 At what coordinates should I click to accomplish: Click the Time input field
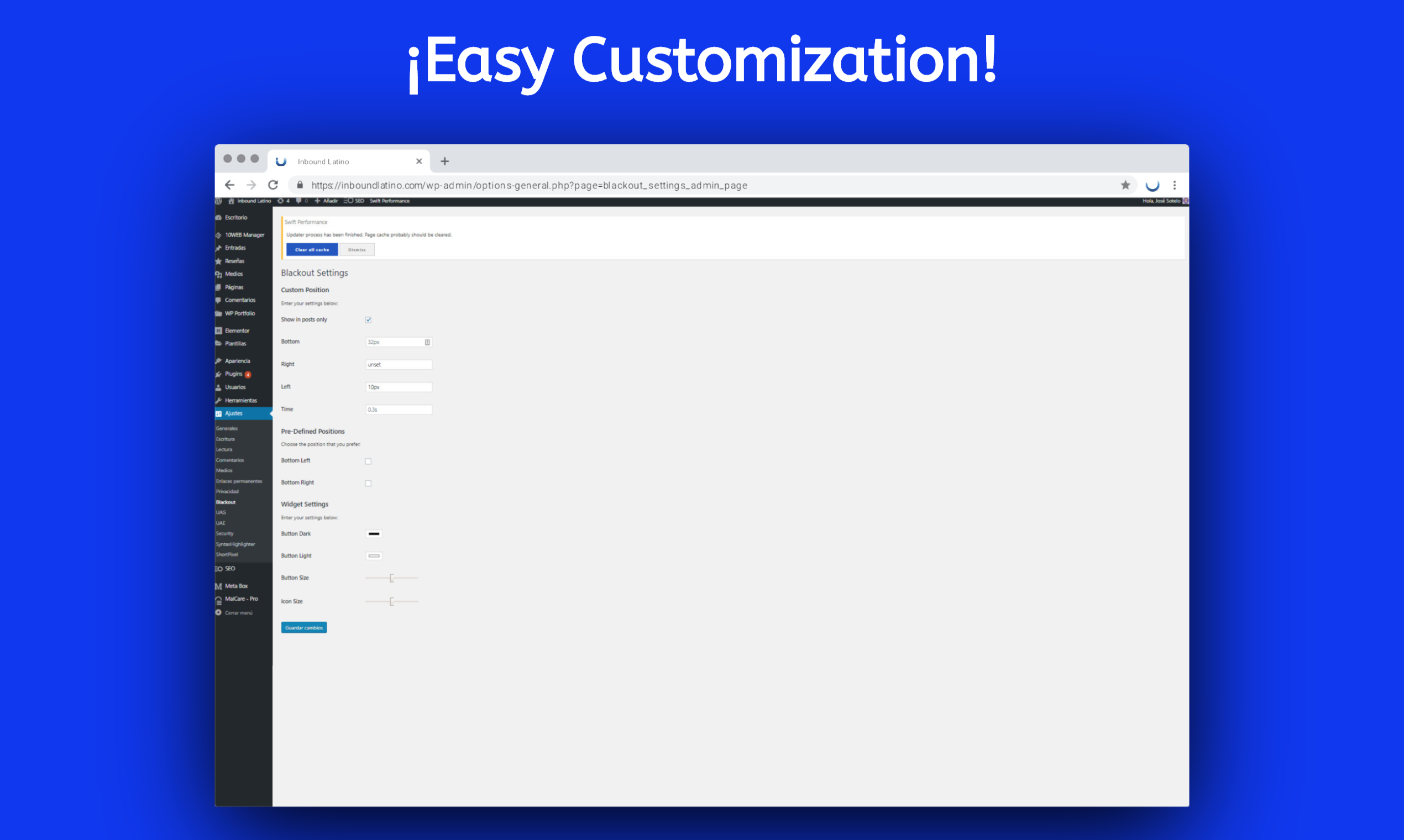pos(399,410)
